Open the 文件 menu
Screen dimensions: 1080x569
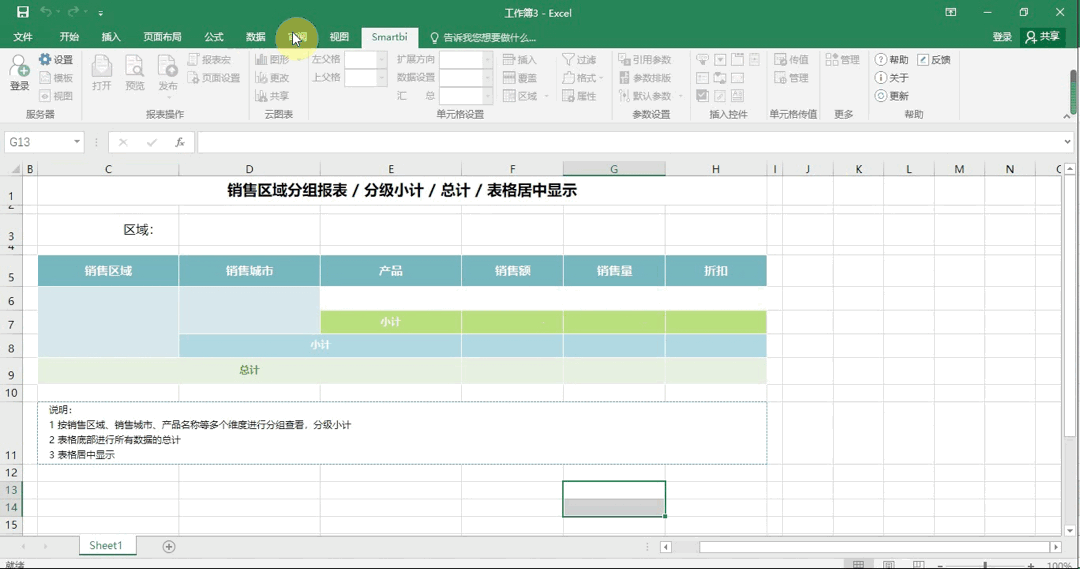tap(23, 37)
